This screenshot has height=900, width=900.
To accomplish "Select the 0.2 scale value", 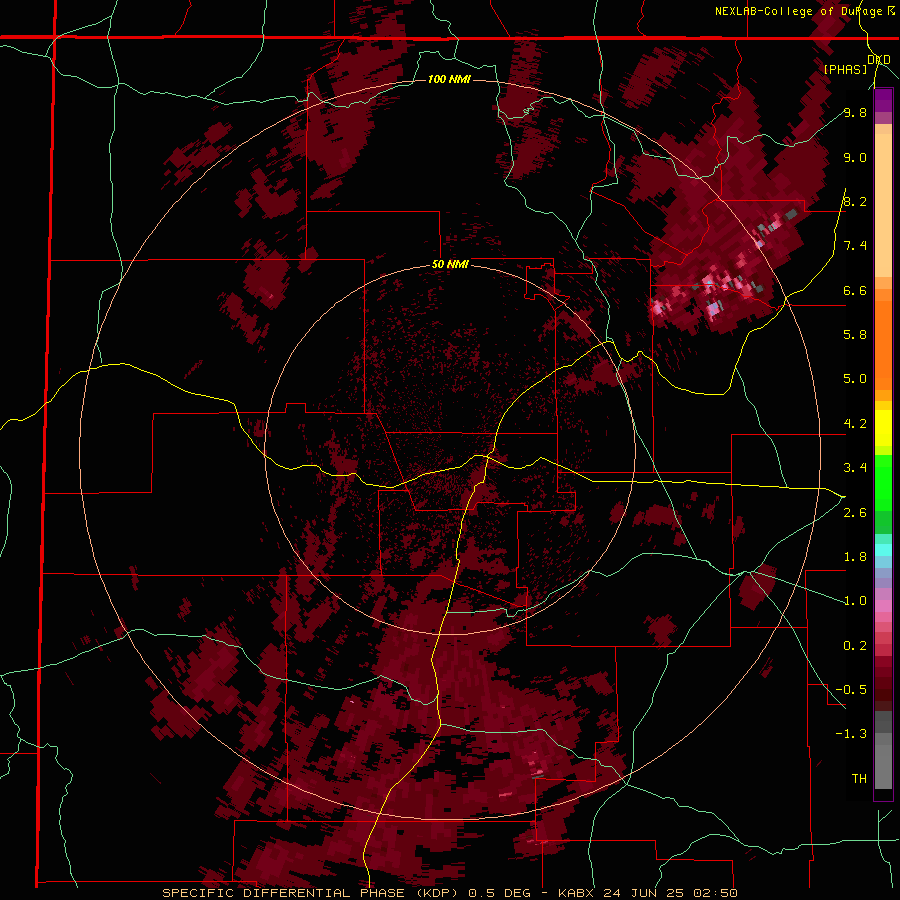I will [855, 646].
